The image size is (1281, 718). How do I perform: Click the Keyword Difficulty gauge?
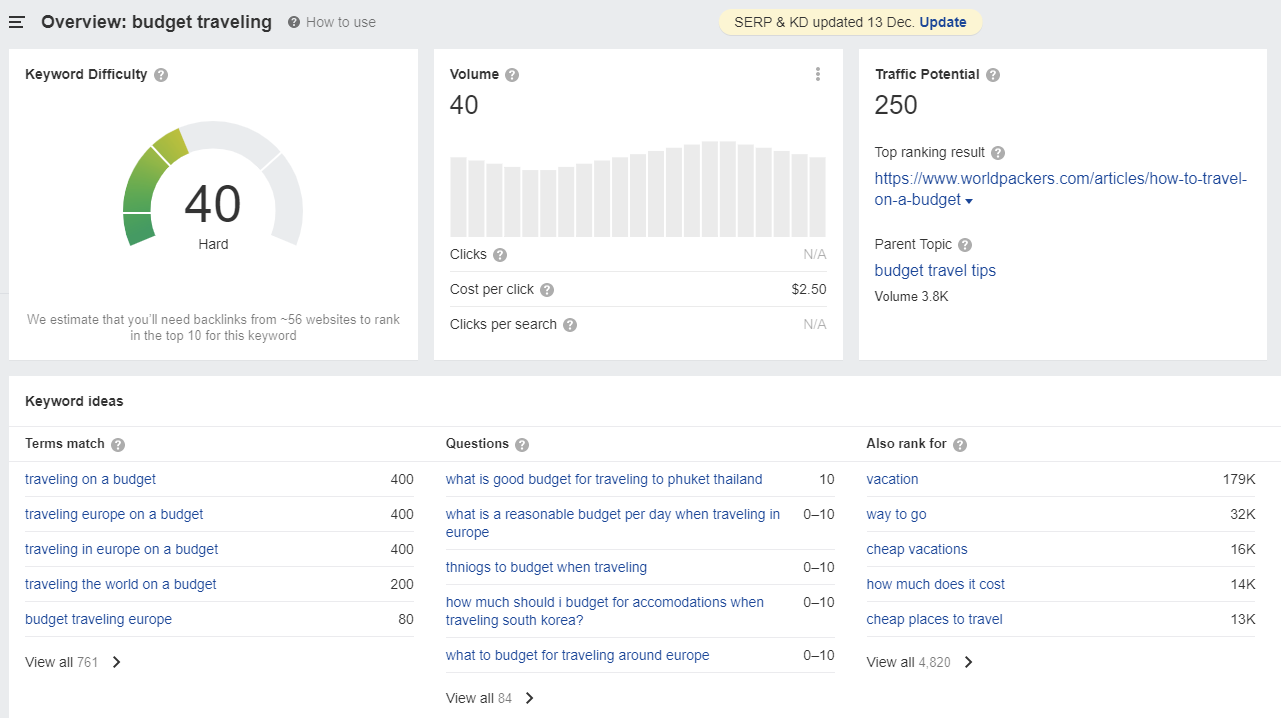[213, 200]
